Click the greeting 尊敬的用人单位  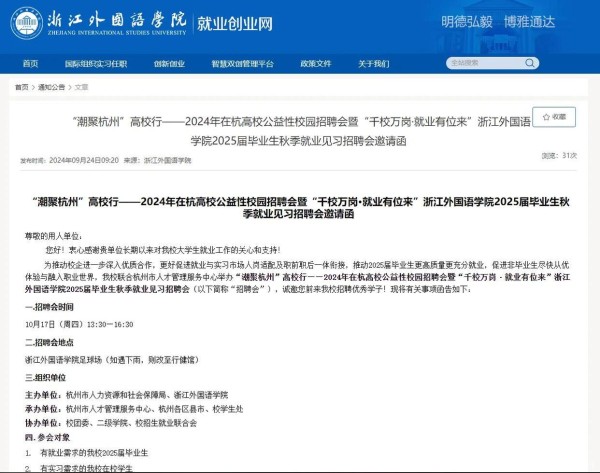point(53,236)
